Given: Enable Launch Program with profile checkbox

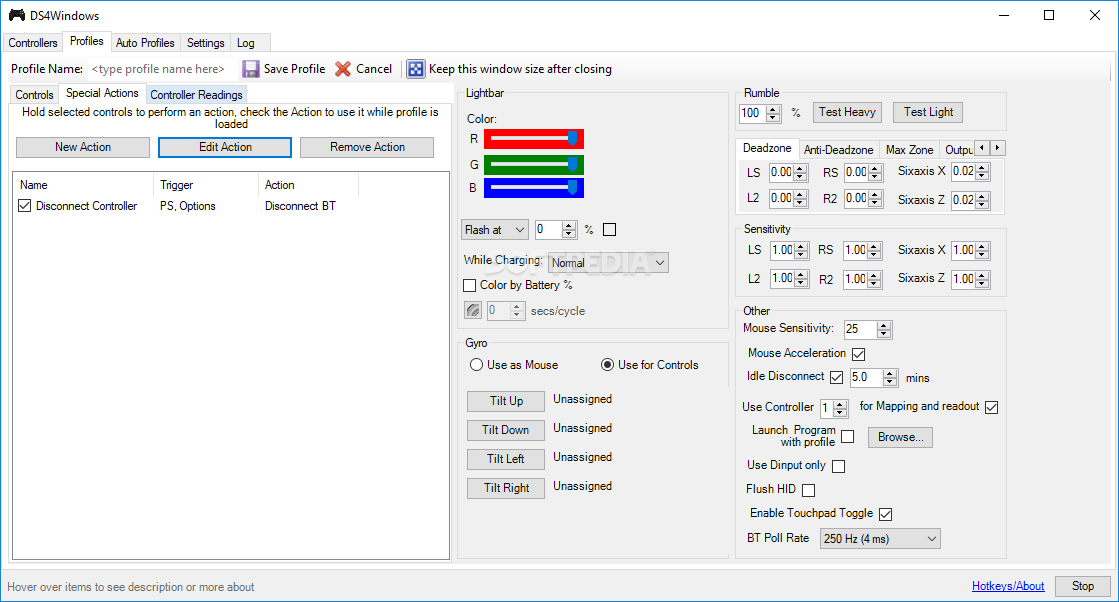Looking at the screenshot, I should (x=848, y=437).
